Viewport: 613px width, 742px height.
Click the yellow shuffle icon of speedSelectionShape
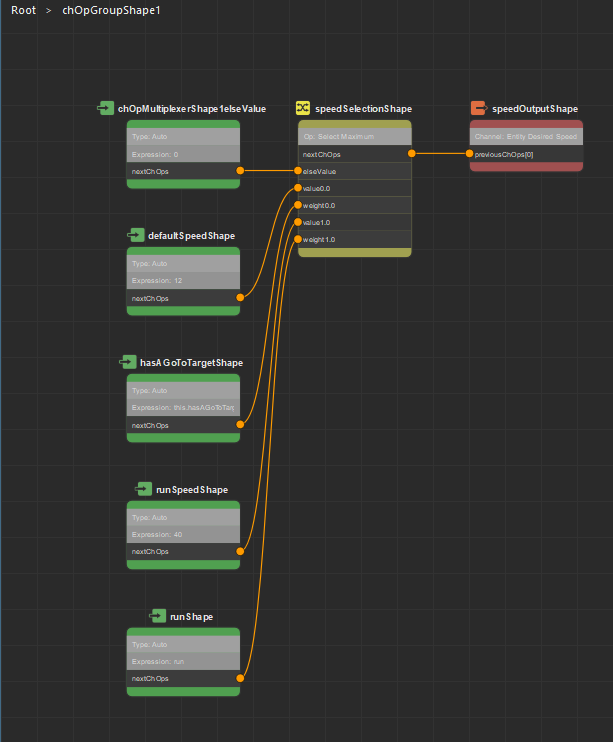pyautogui.click(x=302, y=108)
